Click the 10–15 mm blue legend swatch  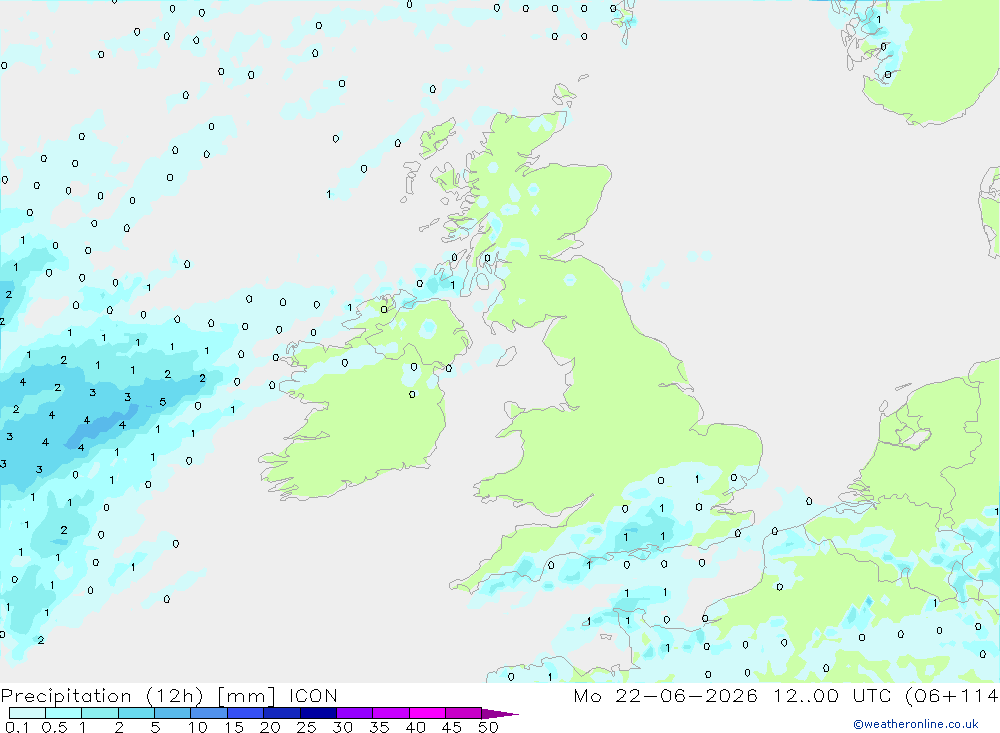tap(209, 713)
